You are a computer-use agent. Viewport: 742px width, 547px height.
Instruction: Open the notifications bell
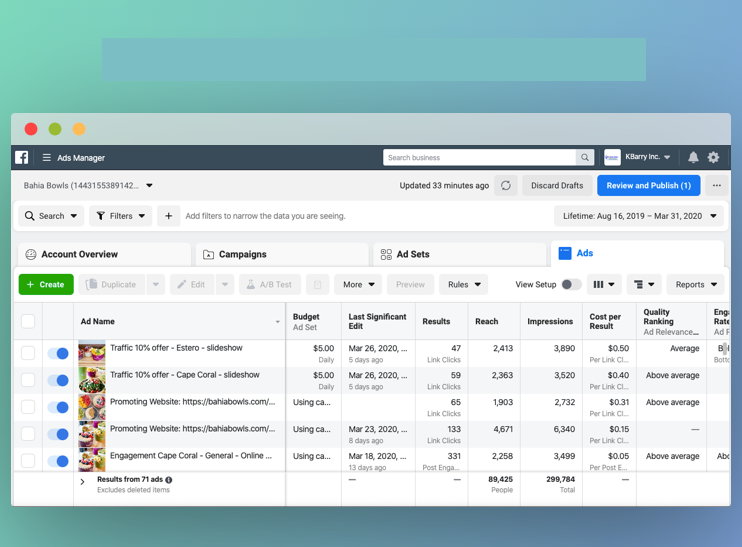coord(693,157)
